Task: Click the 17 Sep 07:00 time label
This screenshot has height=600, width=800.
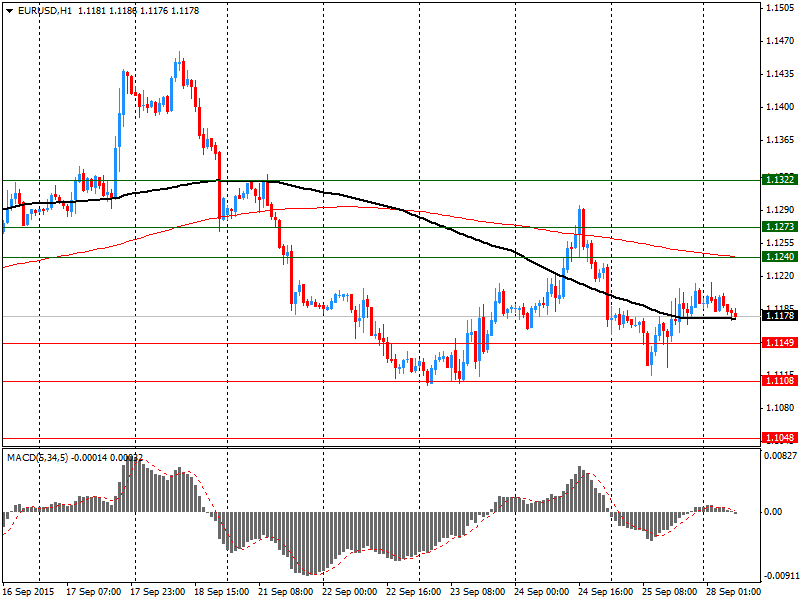Action: (94, 592)
